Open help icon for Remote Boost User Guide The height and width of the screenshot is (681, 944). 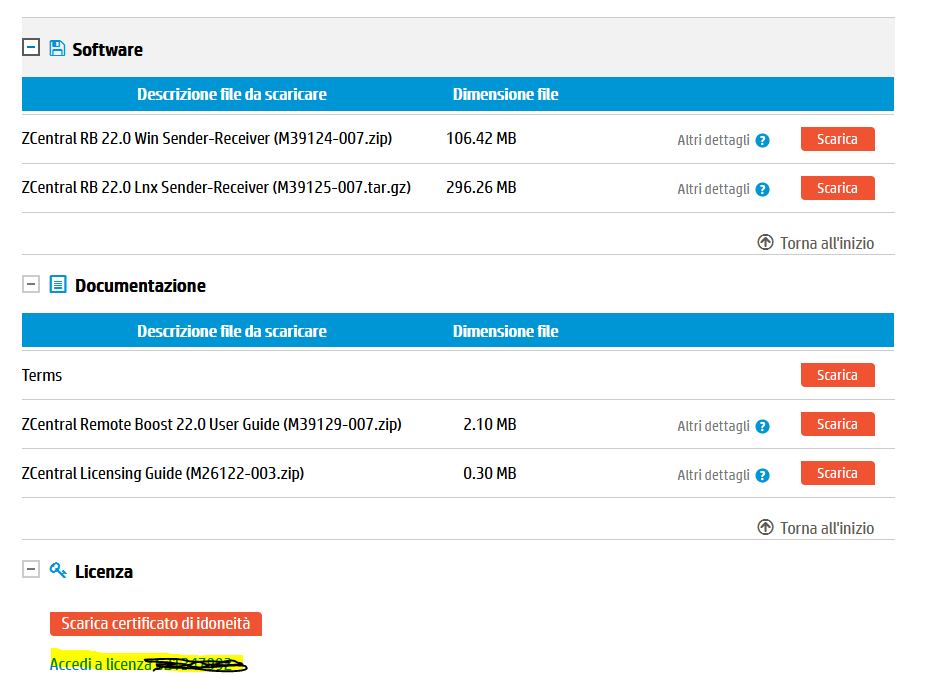pyautogui.click(x=763, y=425)
